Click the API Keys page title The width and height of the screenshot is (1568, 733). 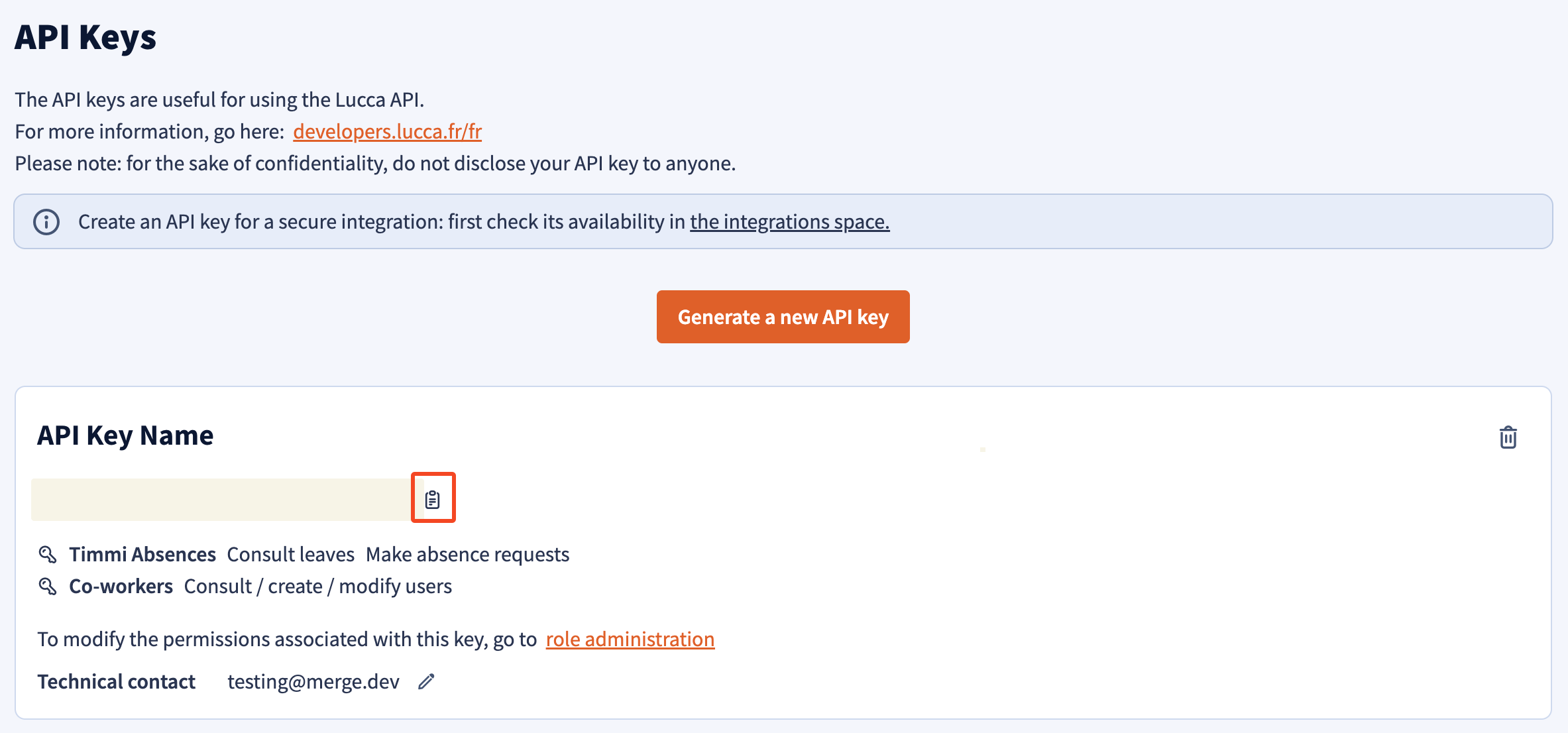click(x=85, y=36)
